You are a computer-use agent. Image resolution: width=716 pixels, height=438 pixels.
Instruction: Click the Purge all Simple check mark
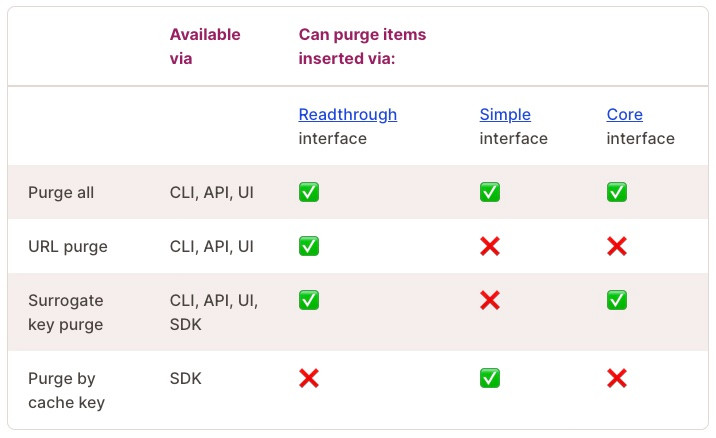490,192
